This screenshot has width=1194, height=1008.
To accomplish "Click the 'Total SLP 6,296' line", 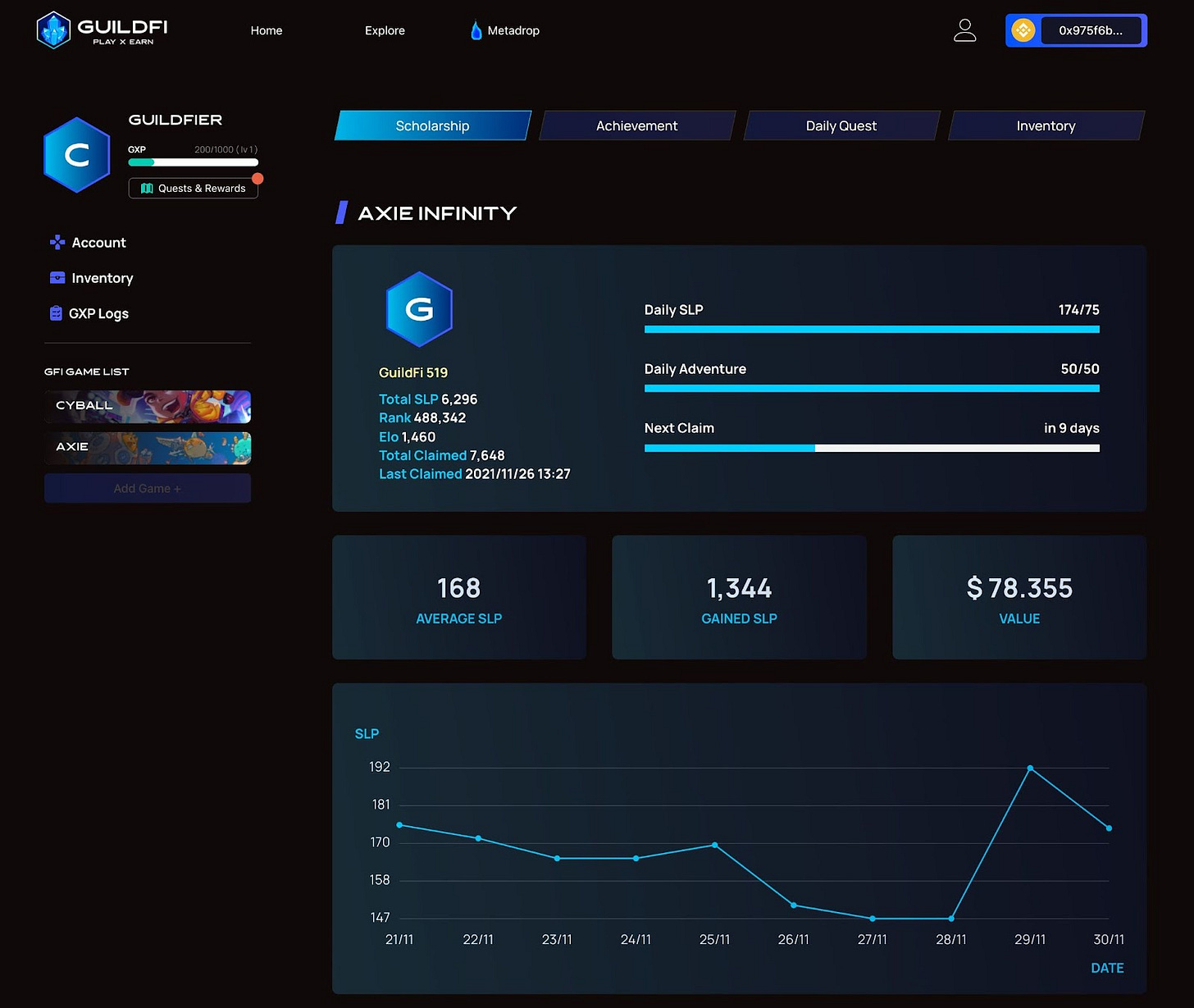I will click(x=428, y=399).
